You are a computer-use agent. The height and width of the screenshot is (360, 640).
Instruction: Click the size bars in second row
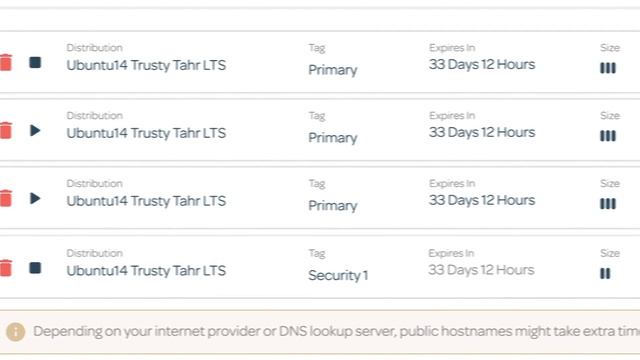pyautogui.click(x=608, y=136)
